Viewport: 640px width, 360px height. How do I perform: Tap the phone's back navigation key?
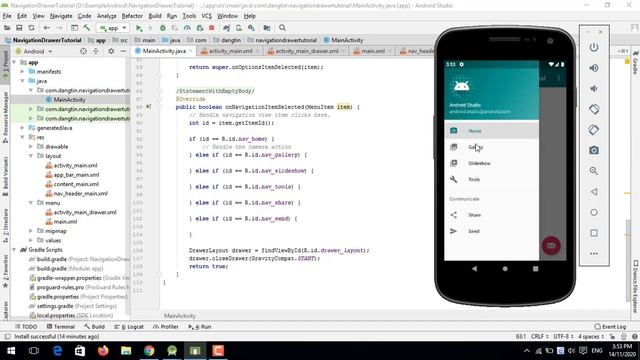[x=474, y=269]
